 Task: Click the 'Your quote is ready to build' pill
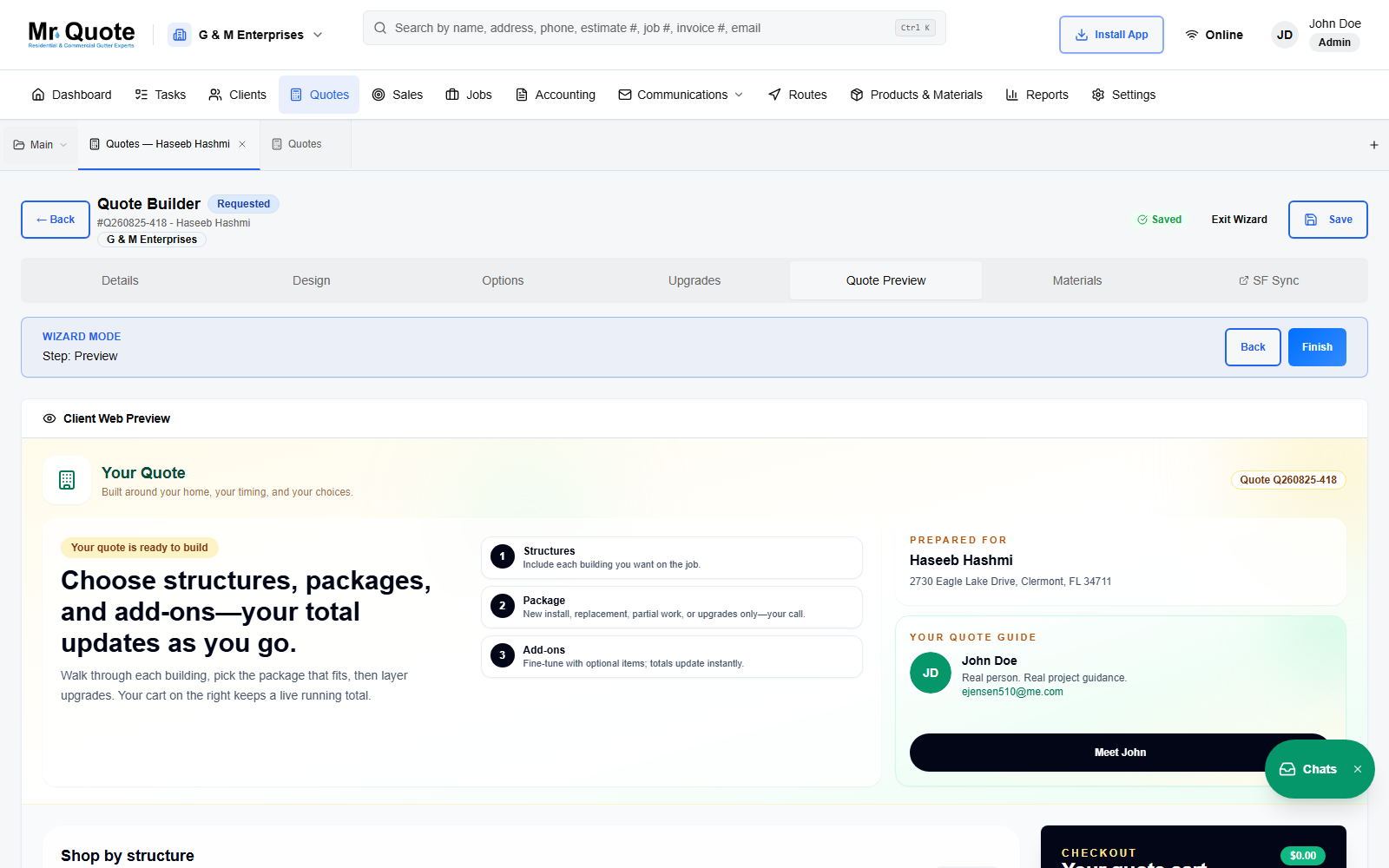click(x=140, y=548)
